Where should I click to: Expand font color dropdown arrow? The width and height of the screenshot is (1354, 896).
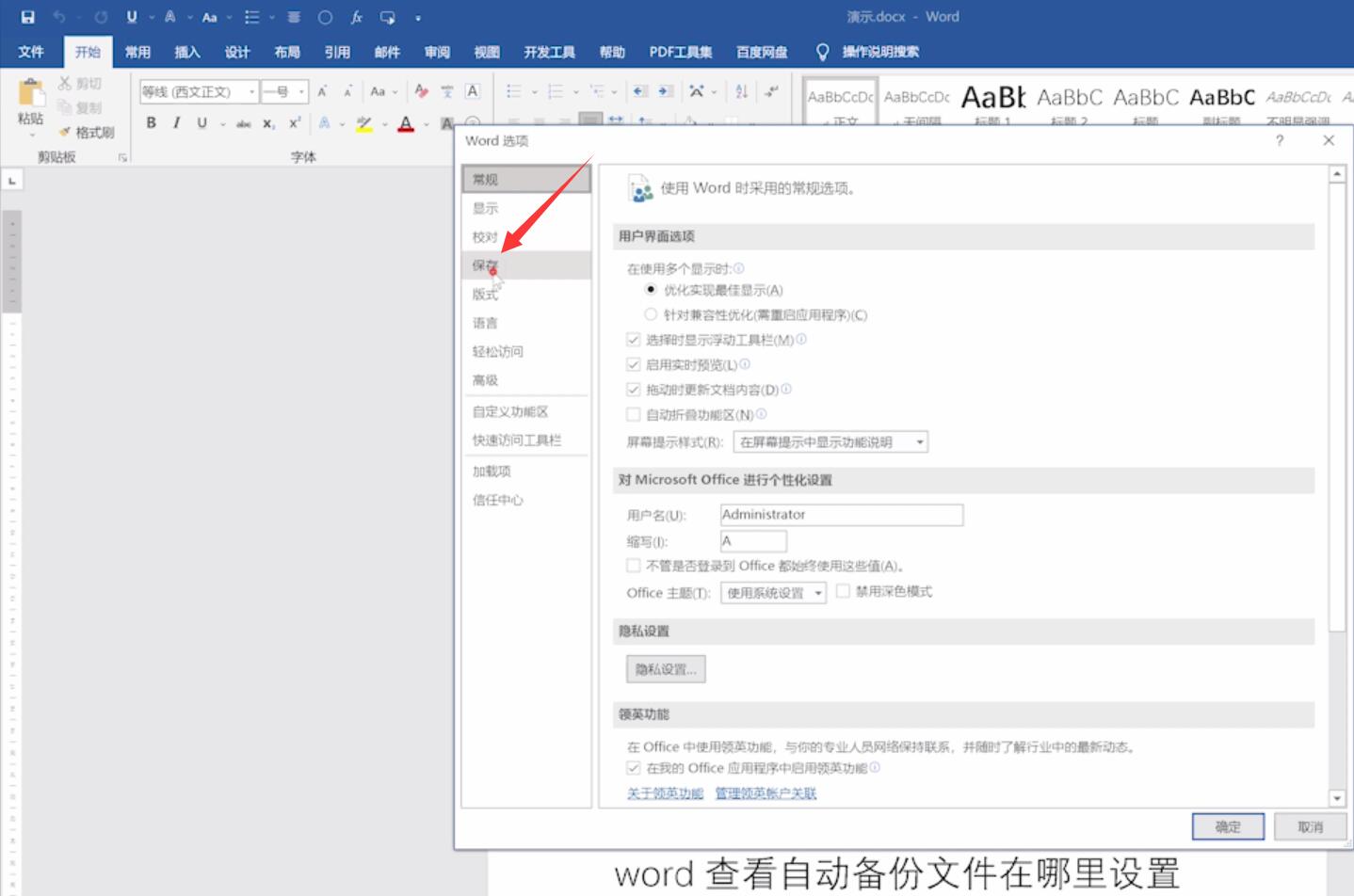coord(427,123)
